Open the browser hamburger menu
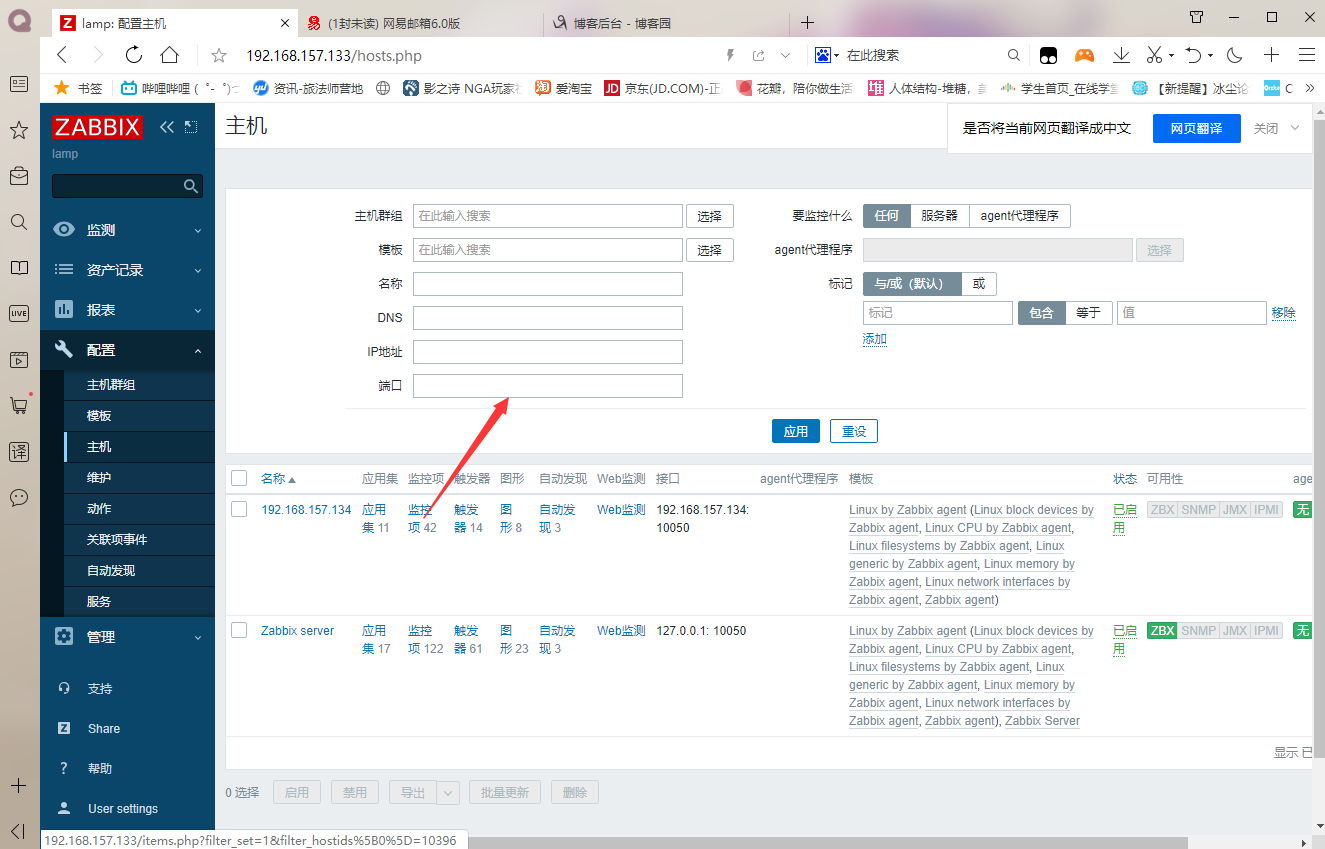This screenshot has width=1325, height=849. point(1306,55)
